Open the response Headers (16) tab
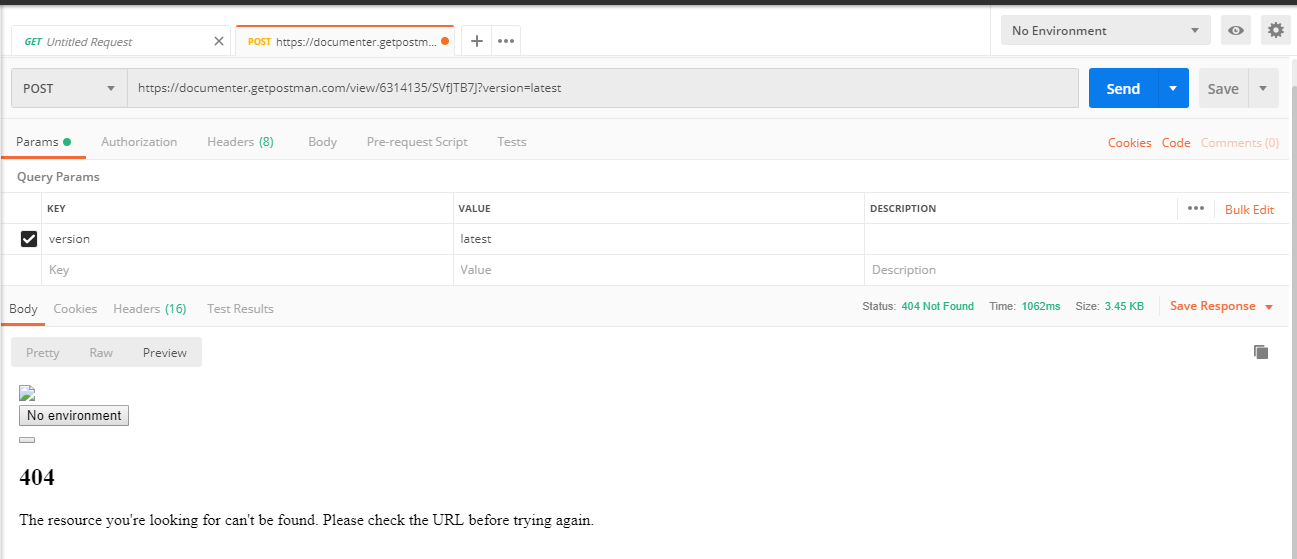Screen dimensions: 1297x559 pos(150,308)
